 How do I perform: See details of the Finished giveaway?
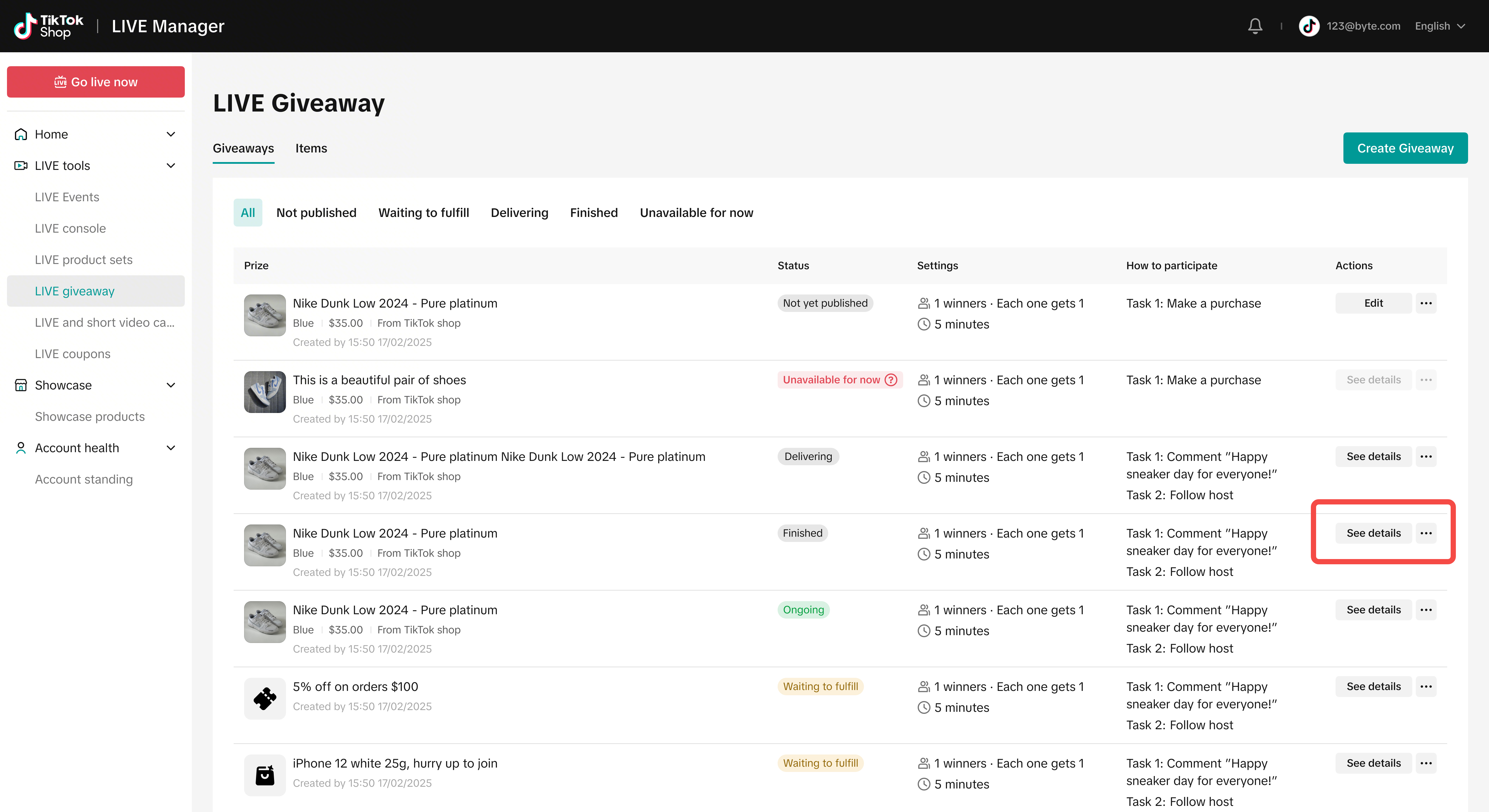tap(1373, 533)
